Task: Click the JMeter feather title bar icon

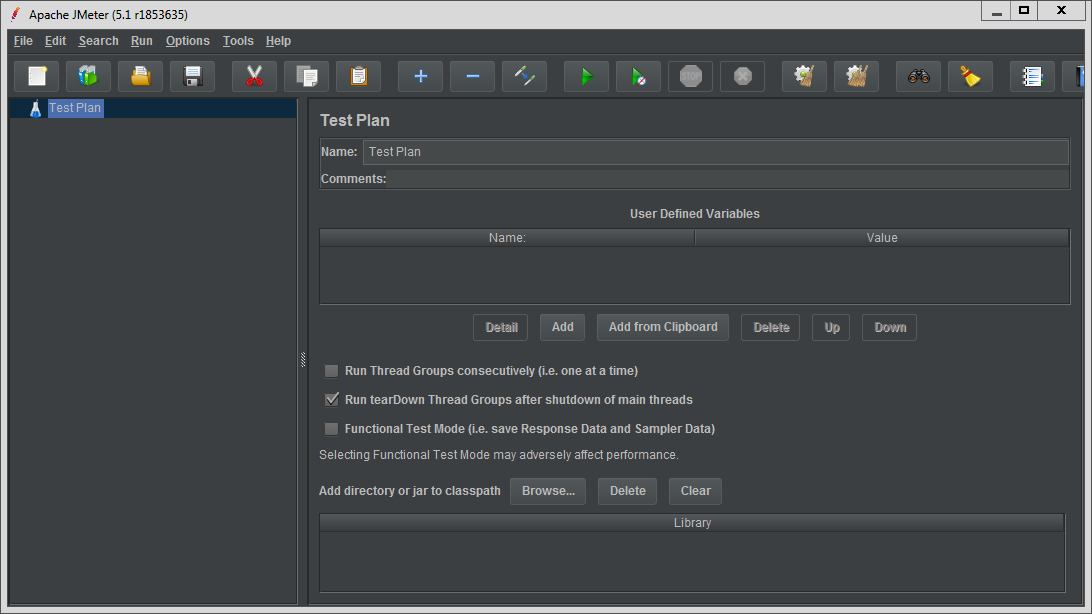Action: click(15, 14)
